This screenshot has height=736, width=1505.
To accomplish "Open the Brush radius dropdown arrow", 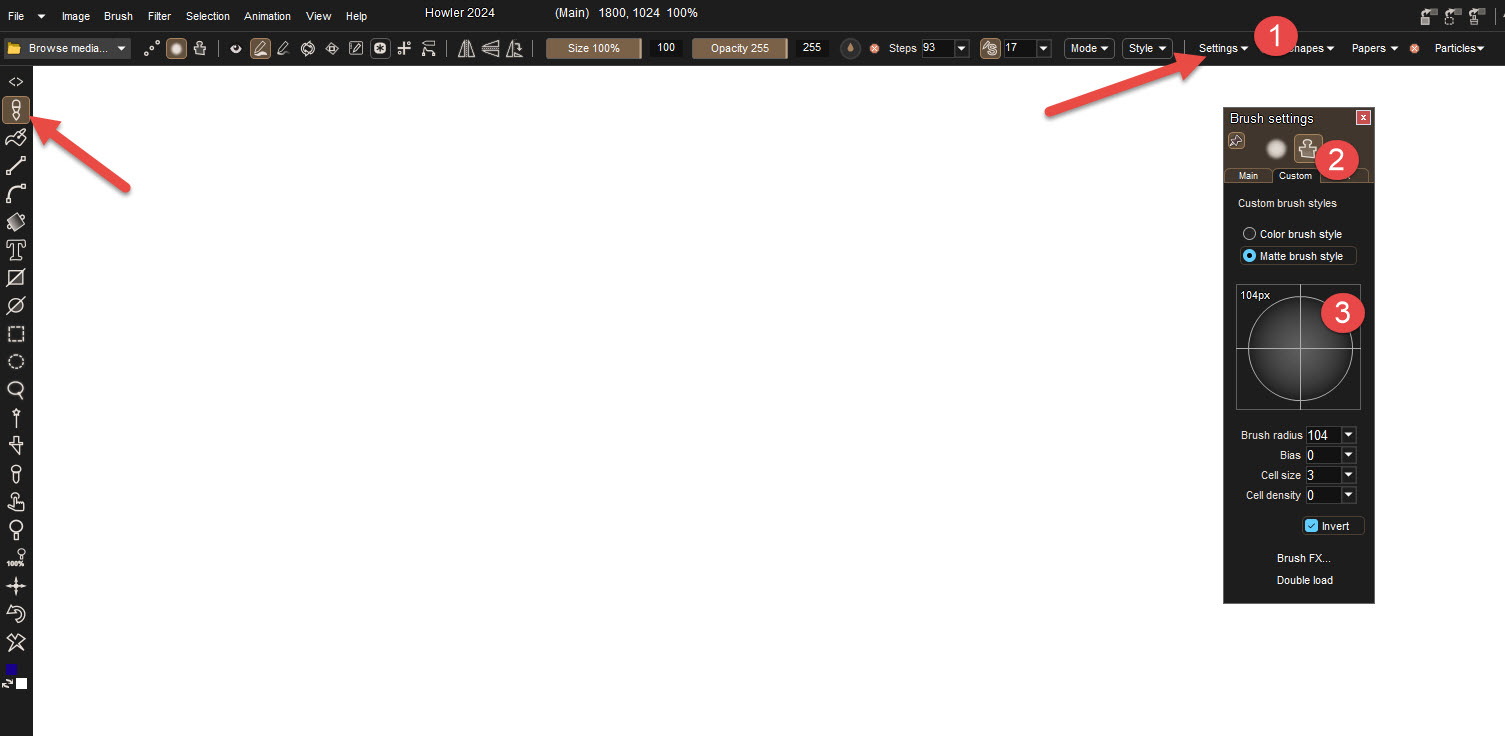I will click(1349, 435).
